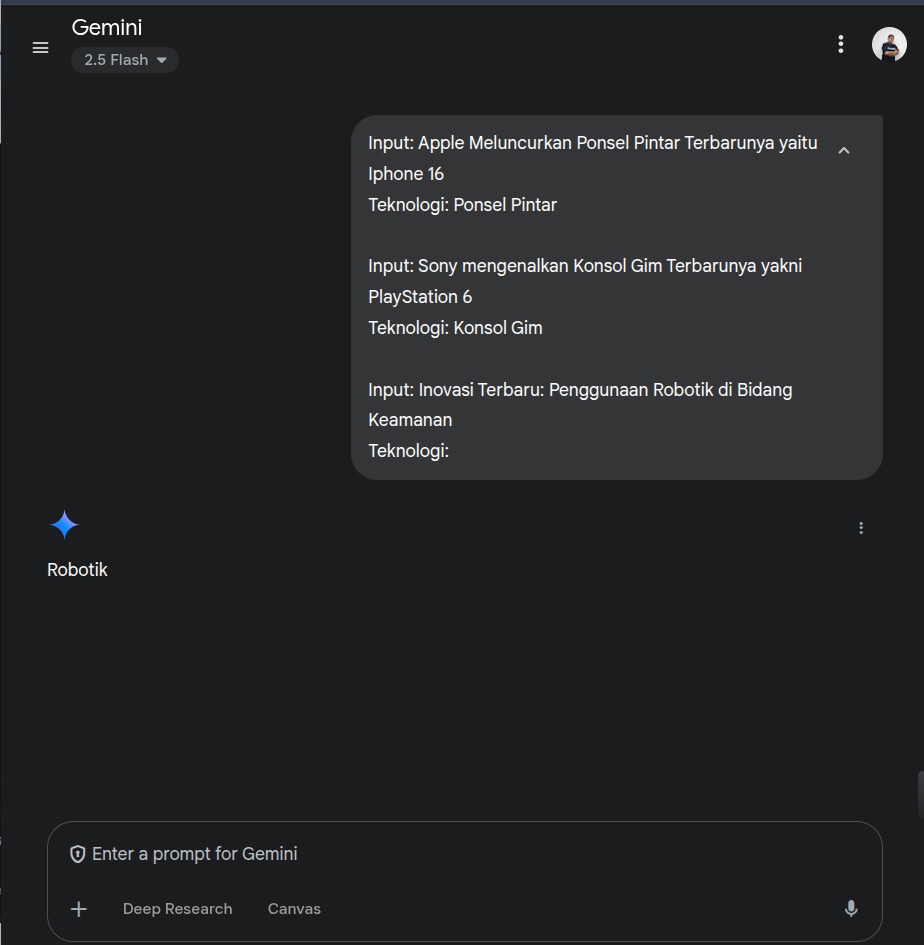Click the Gemini sparkle icon beside response

64,525
